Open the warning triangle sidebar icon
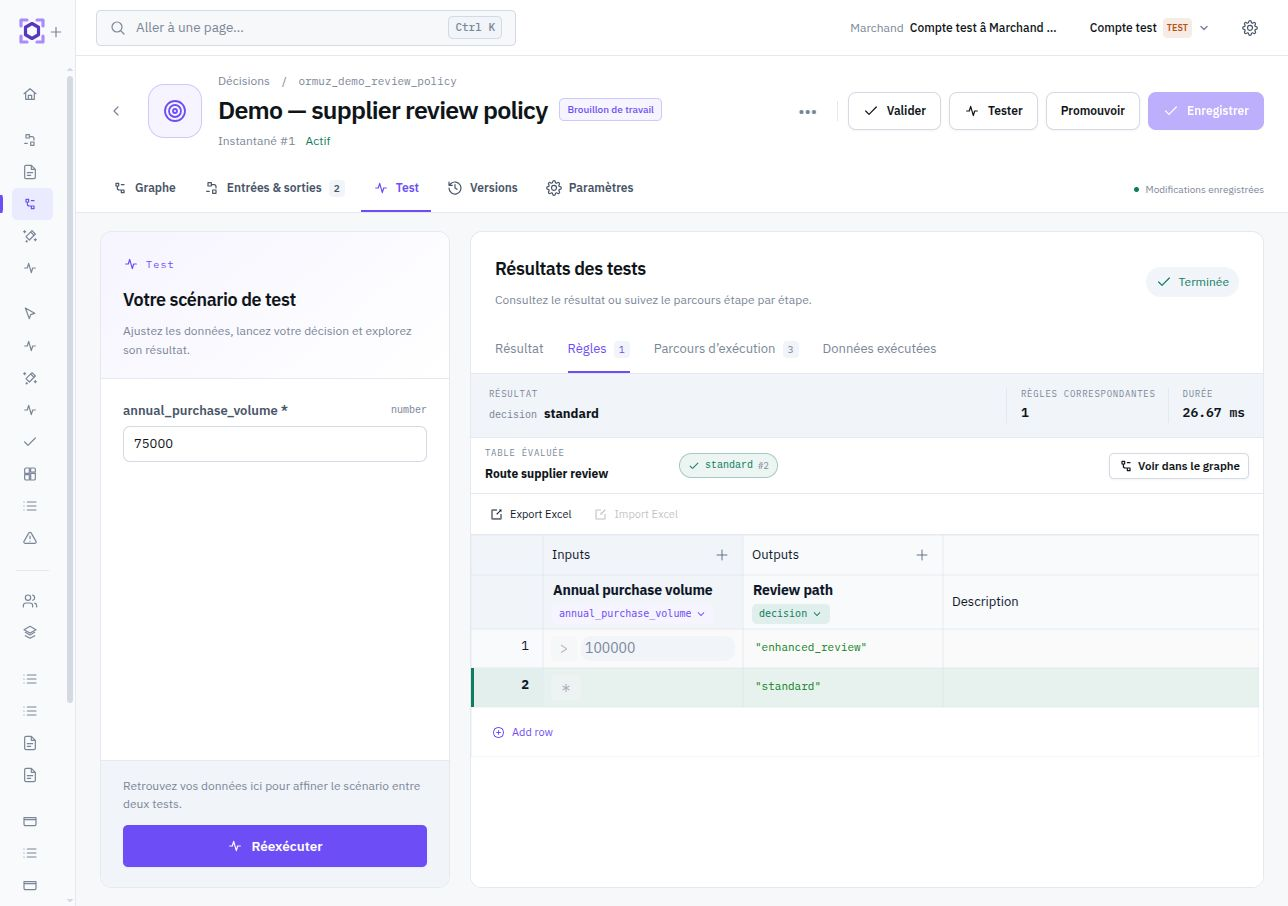 [30, 538]
